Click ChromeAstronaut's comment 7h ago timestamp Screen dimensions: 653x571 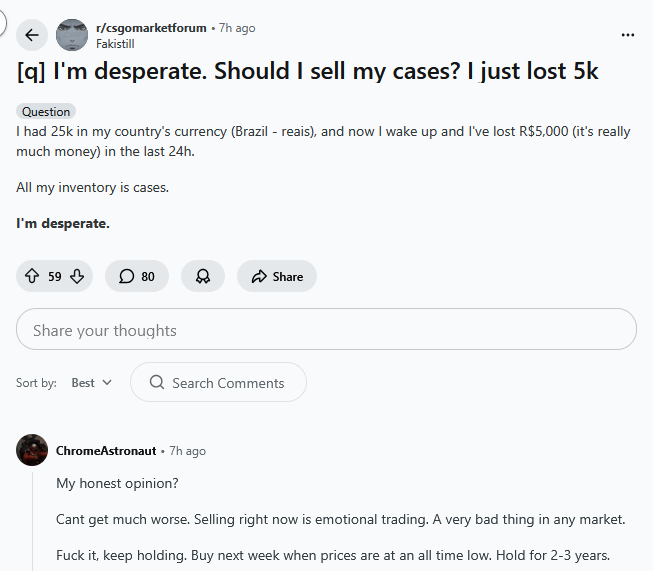(188, 451)
